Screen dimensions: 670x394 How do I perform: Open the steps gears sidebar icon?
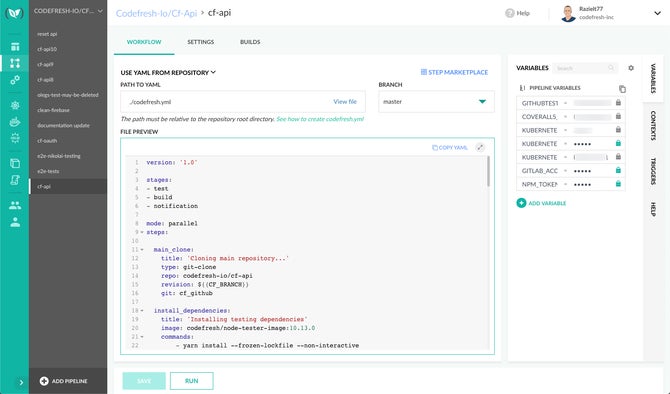click(x=15, y=80)
